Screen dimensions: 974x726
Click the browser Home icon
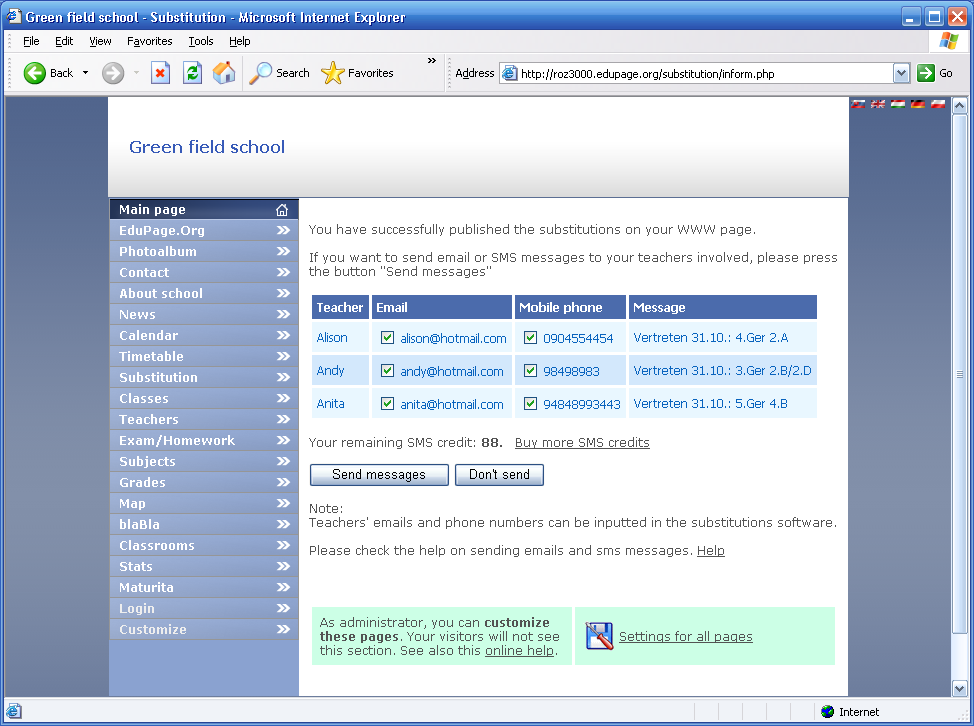click(x=224, y=73)
